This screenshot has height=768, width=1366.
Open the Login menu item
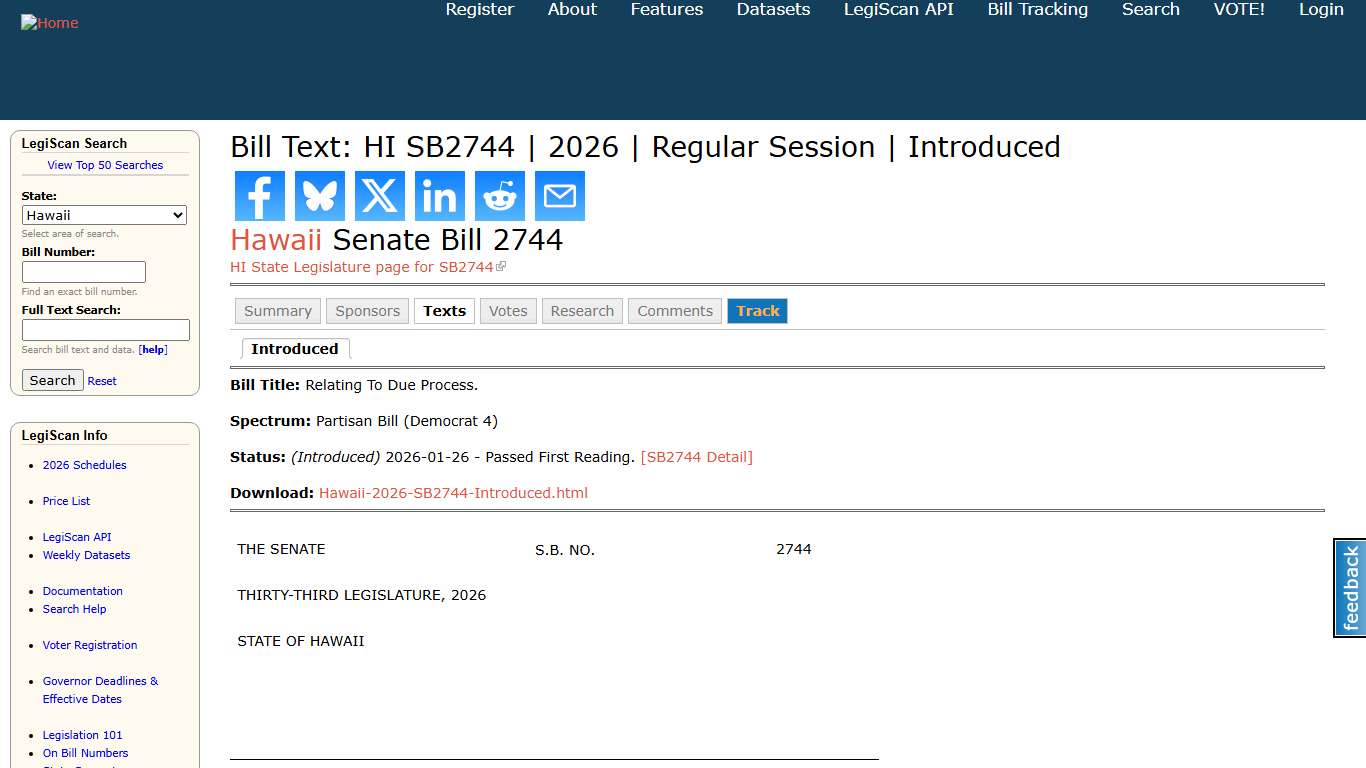(1321, 10)
